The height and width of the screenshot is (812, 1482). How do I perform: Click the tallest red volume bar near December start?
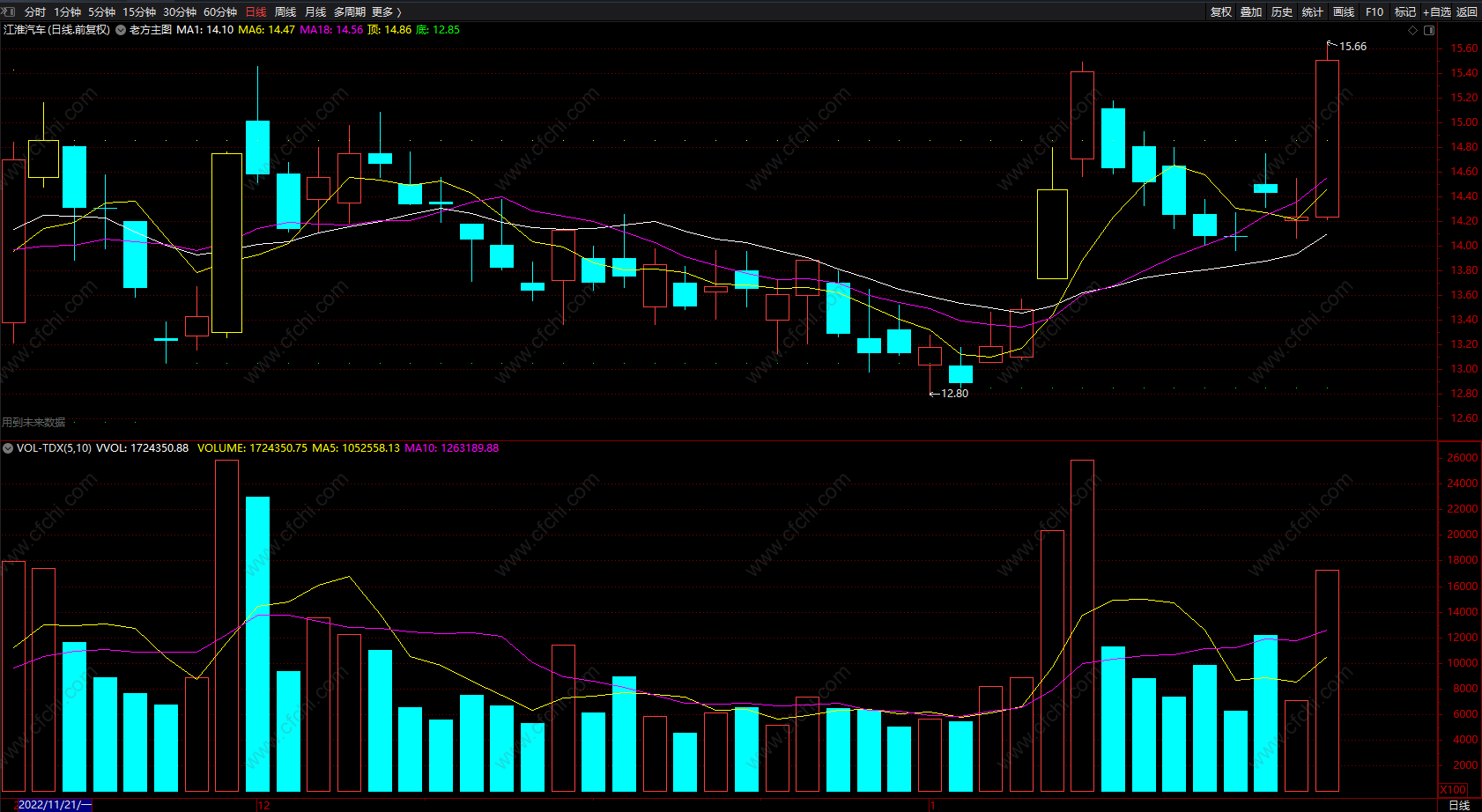[x=226, y=626]
